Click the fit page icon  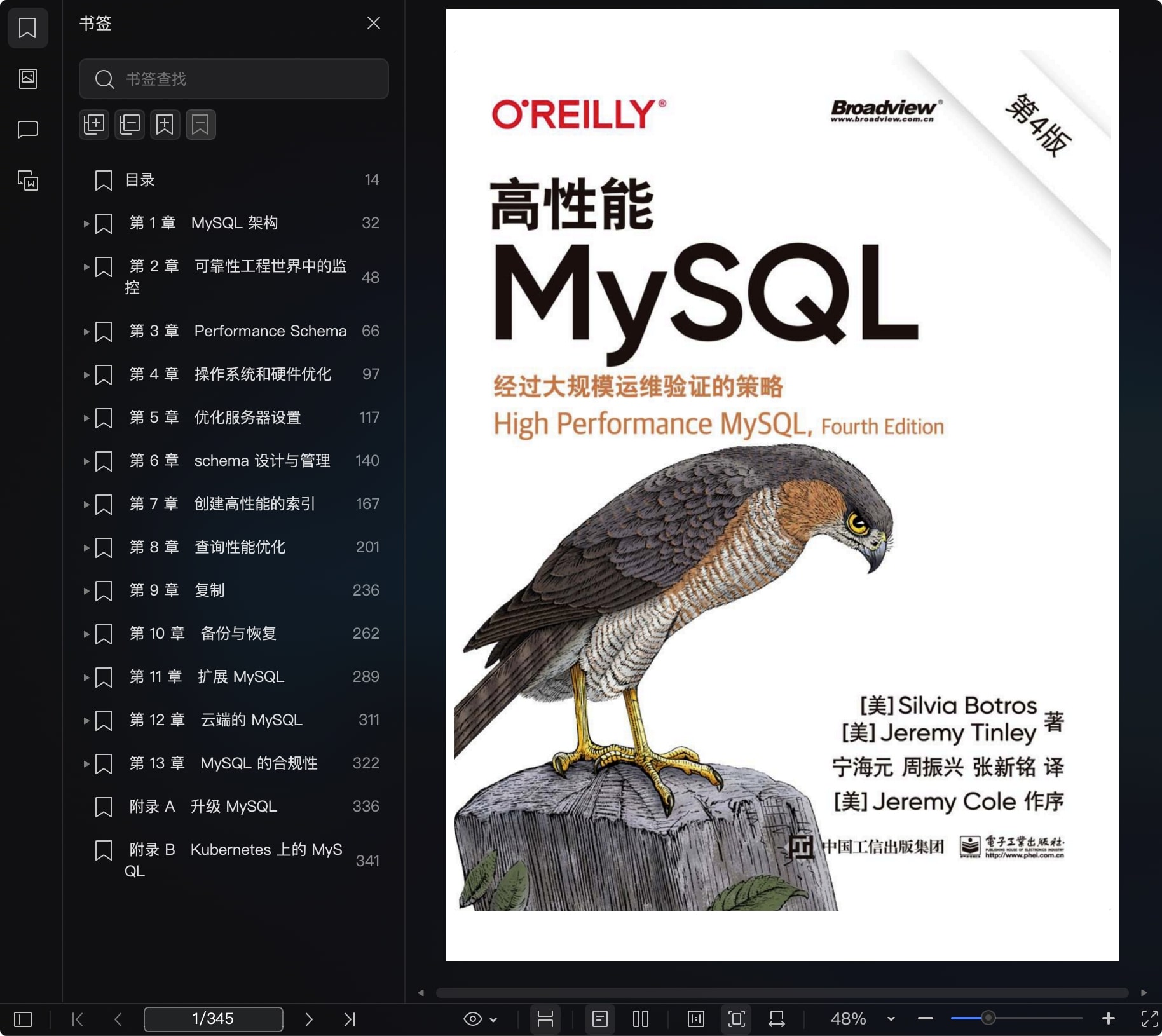point(737,1019)
